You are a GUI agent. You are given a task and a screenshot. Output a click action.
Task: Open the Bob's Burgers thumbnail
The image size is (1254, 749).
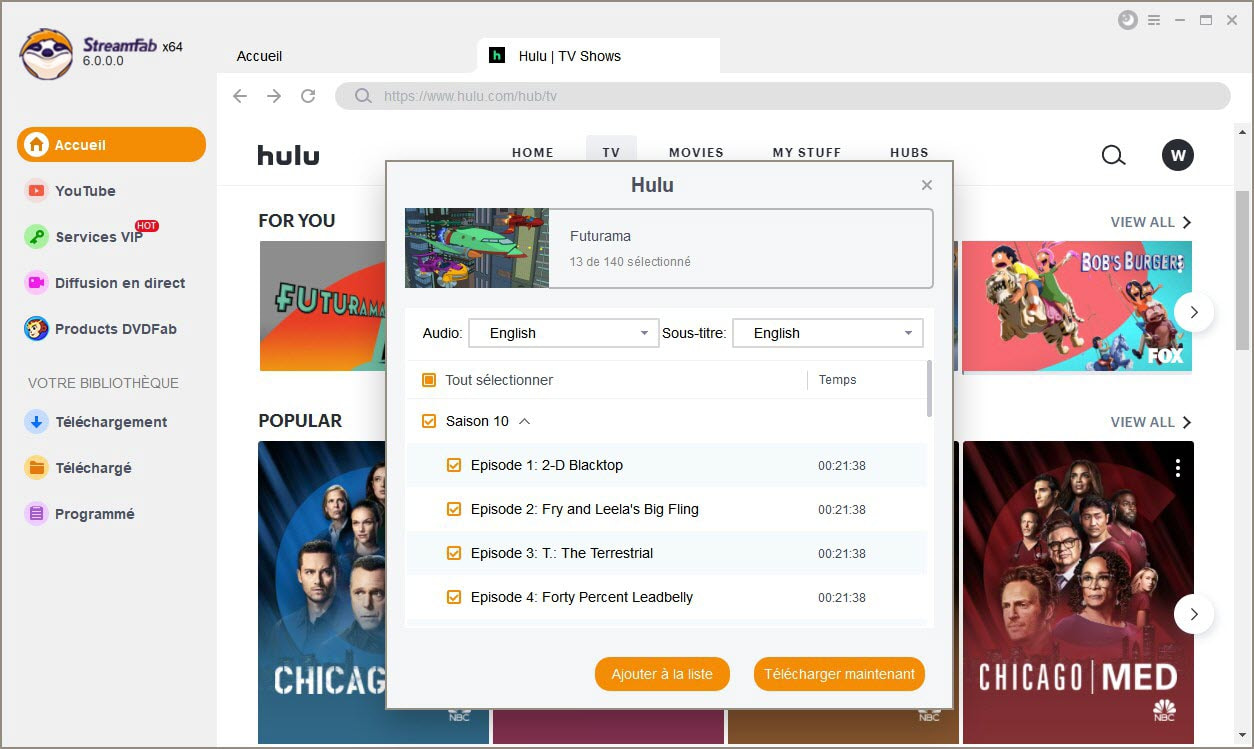(1077, 306)
